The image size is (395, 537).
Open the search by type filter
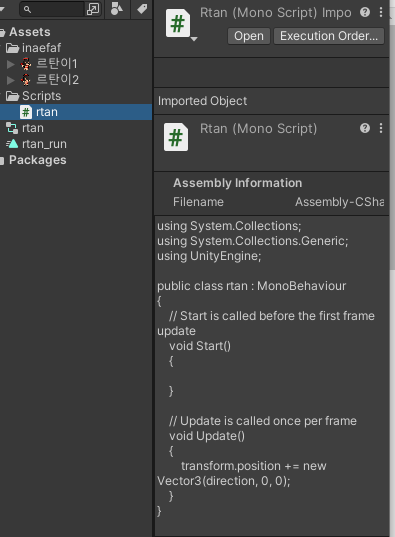pos(116,9)
